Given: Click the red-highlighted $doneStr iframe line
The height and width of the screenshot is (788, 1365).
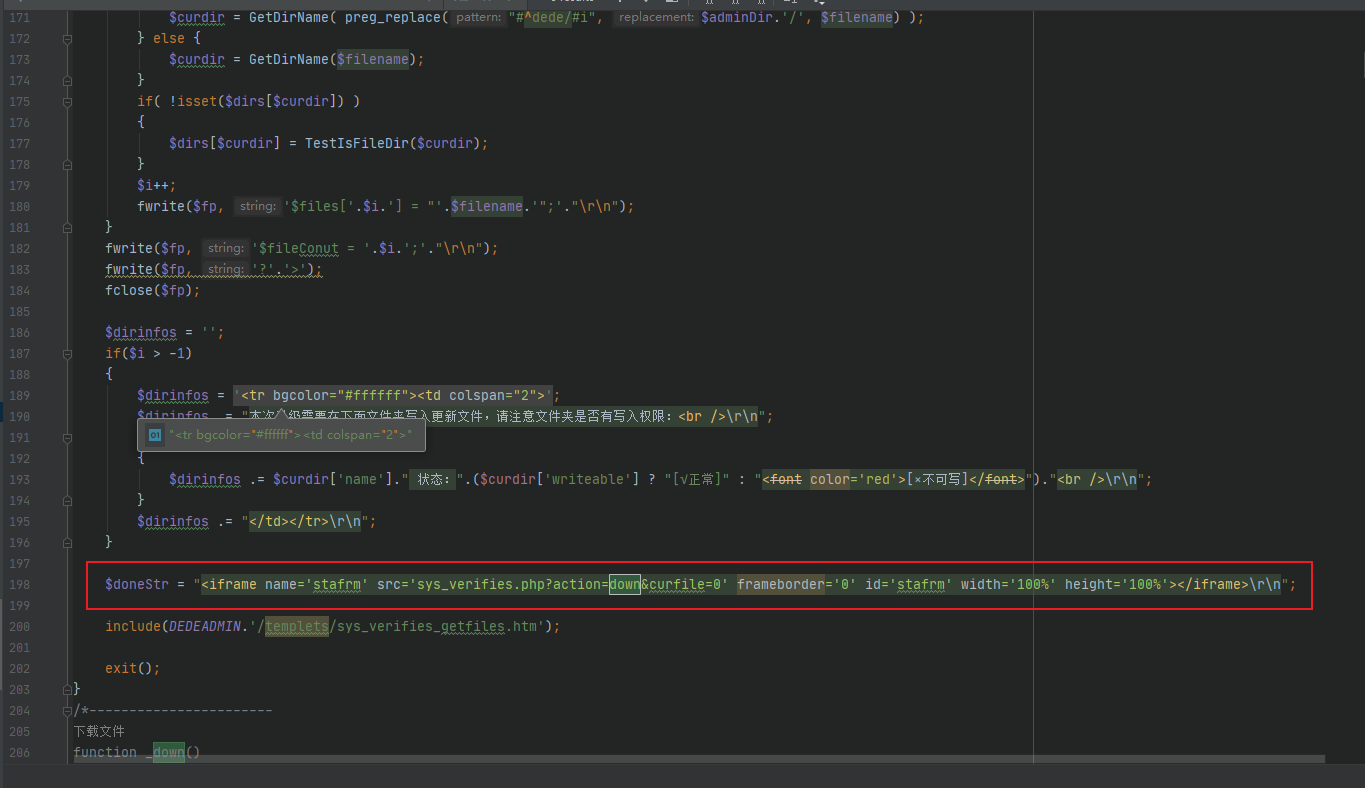Looking at the screenshot, I should click(x=600, y=584).
